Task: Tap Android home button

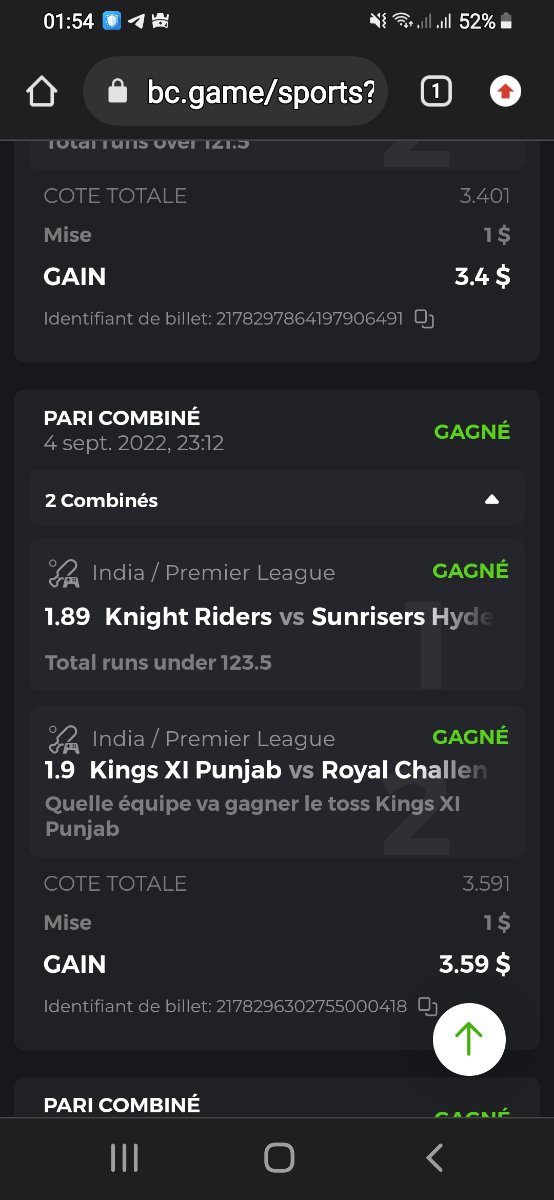Action: point(278,1158)
